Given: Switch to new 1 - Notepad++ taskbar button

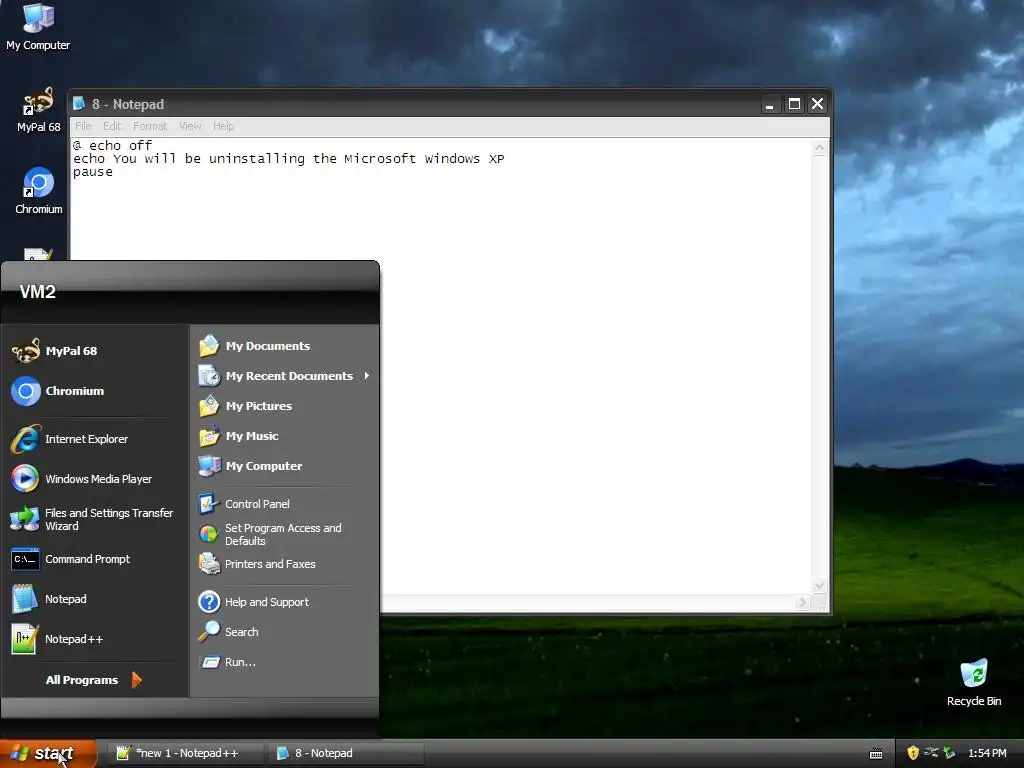Looking at the screenshot, I should [x=187, y=753].
